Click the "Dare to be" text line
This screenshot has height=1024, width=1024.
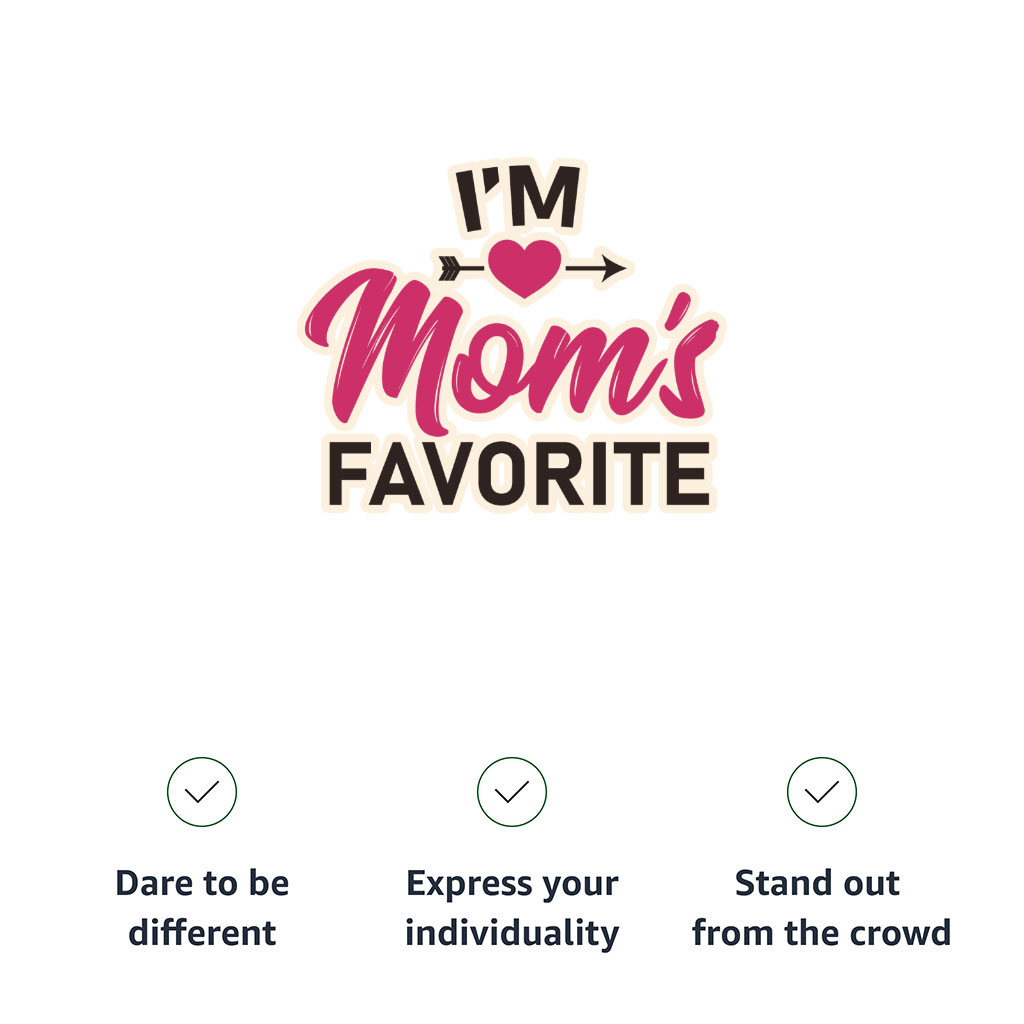[x=202, y=884]
